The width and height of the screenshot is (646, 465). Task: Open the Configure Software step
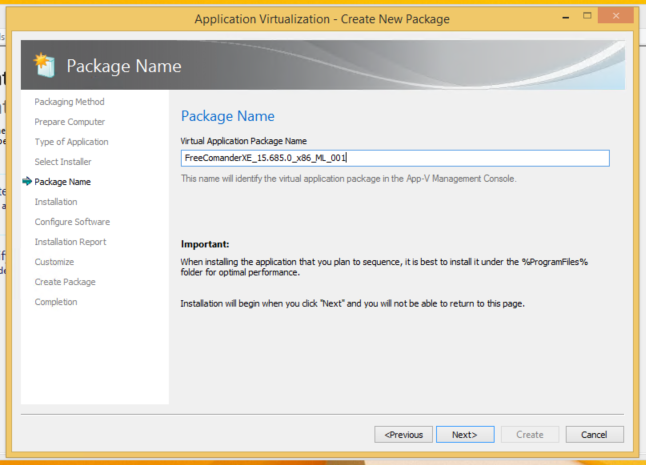[x=72, y=222]
